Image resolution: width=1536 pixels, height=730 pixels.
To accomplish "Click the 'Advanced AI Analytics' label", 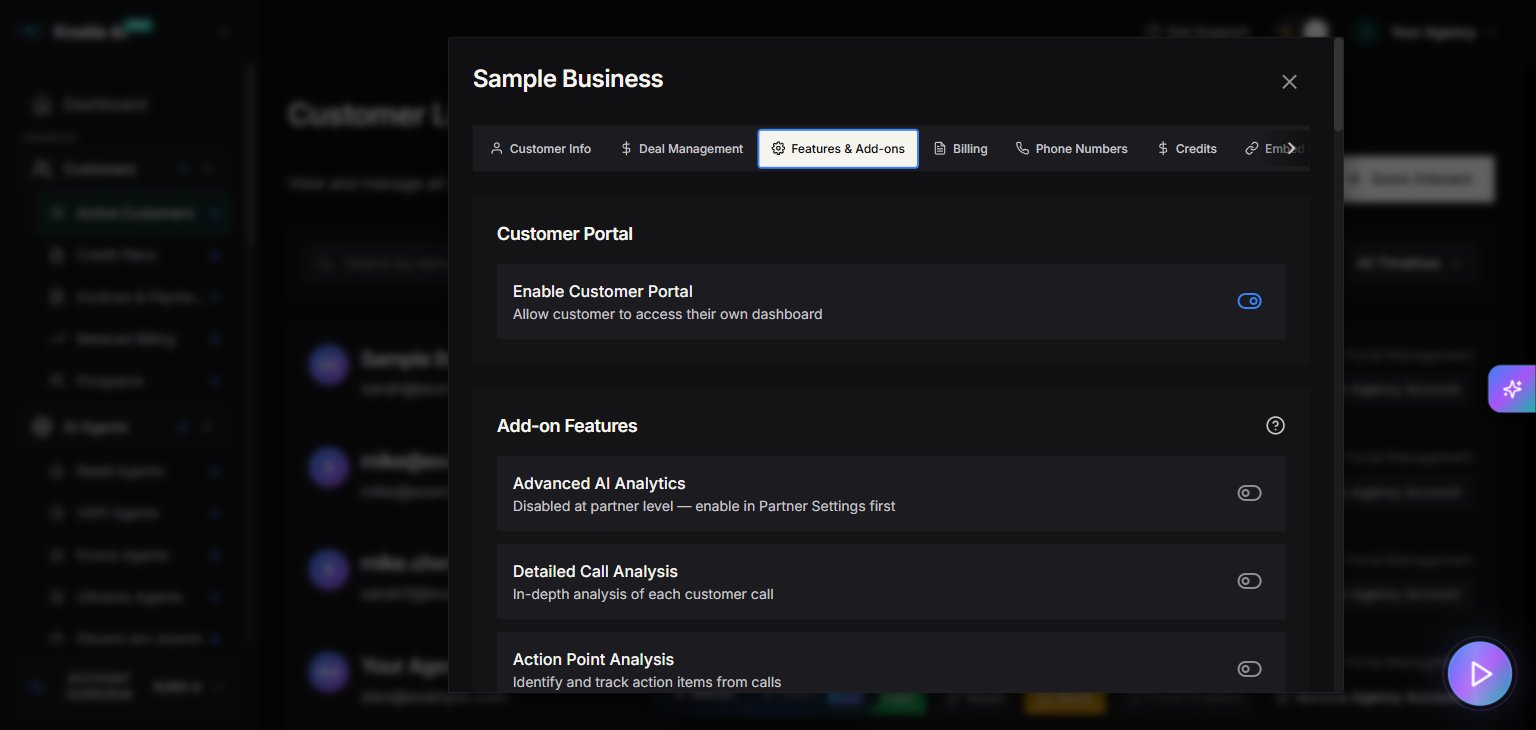I will tap(599, 484).
